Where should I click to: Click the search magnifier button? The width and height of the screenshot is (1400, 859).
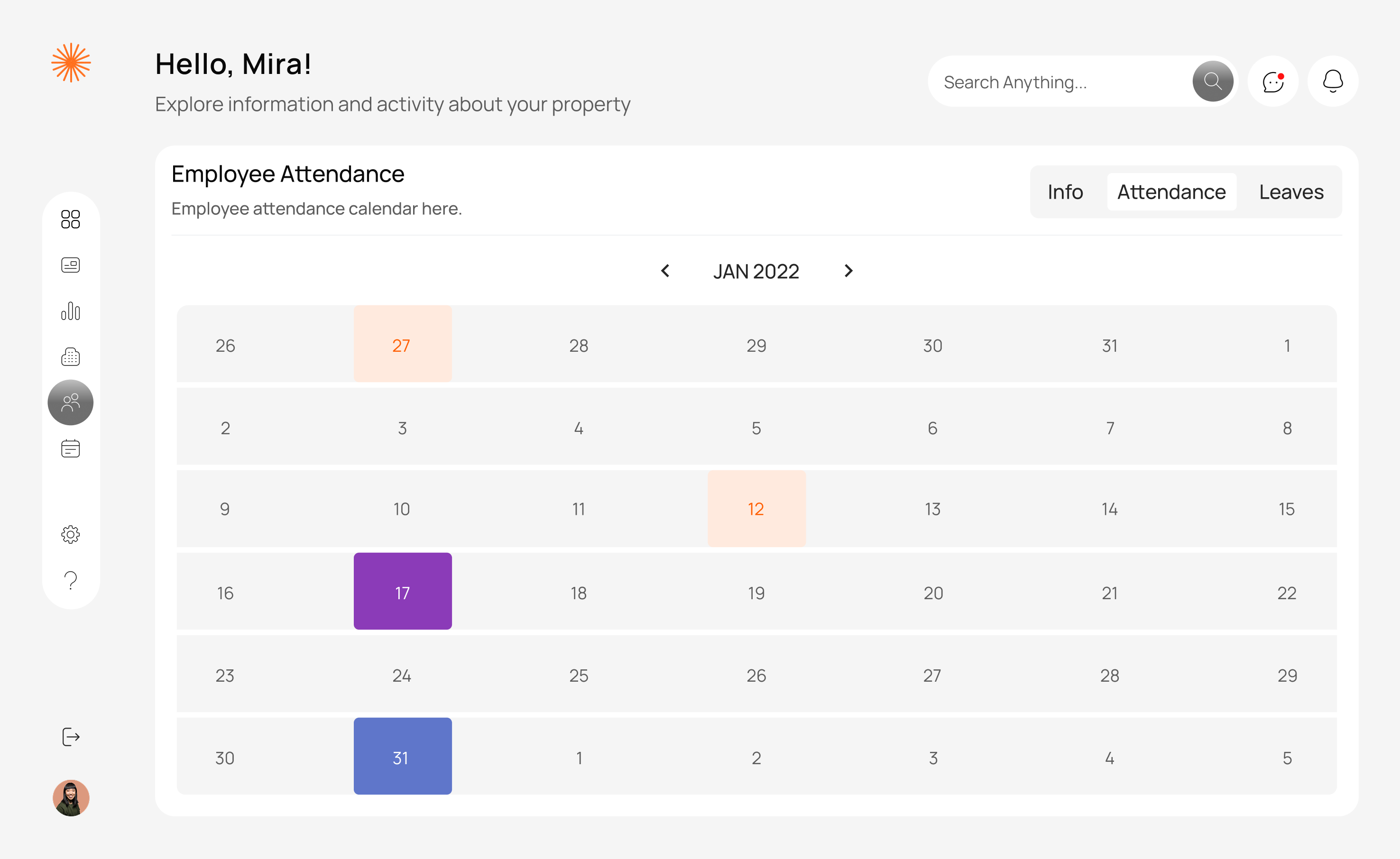1213,81
